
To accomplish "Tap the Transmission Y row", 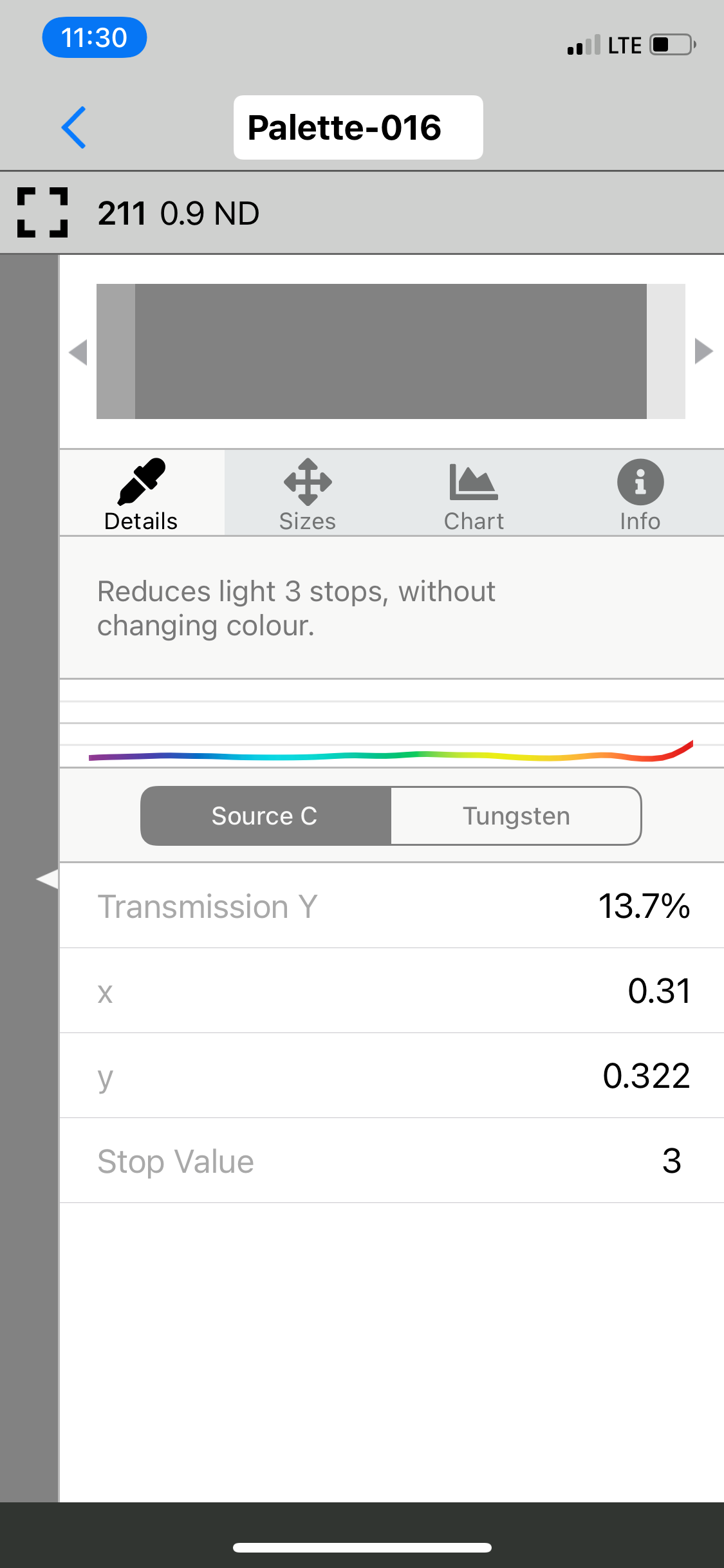I will tap(391, 906).
